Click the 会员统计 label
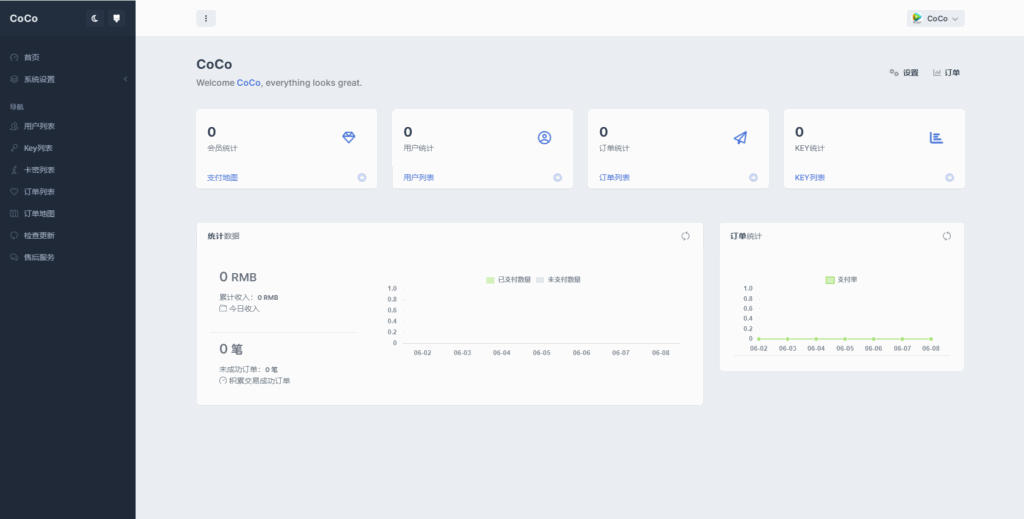Image resolution: width=1024 pixels, height=519 pixels. [223, 148]
